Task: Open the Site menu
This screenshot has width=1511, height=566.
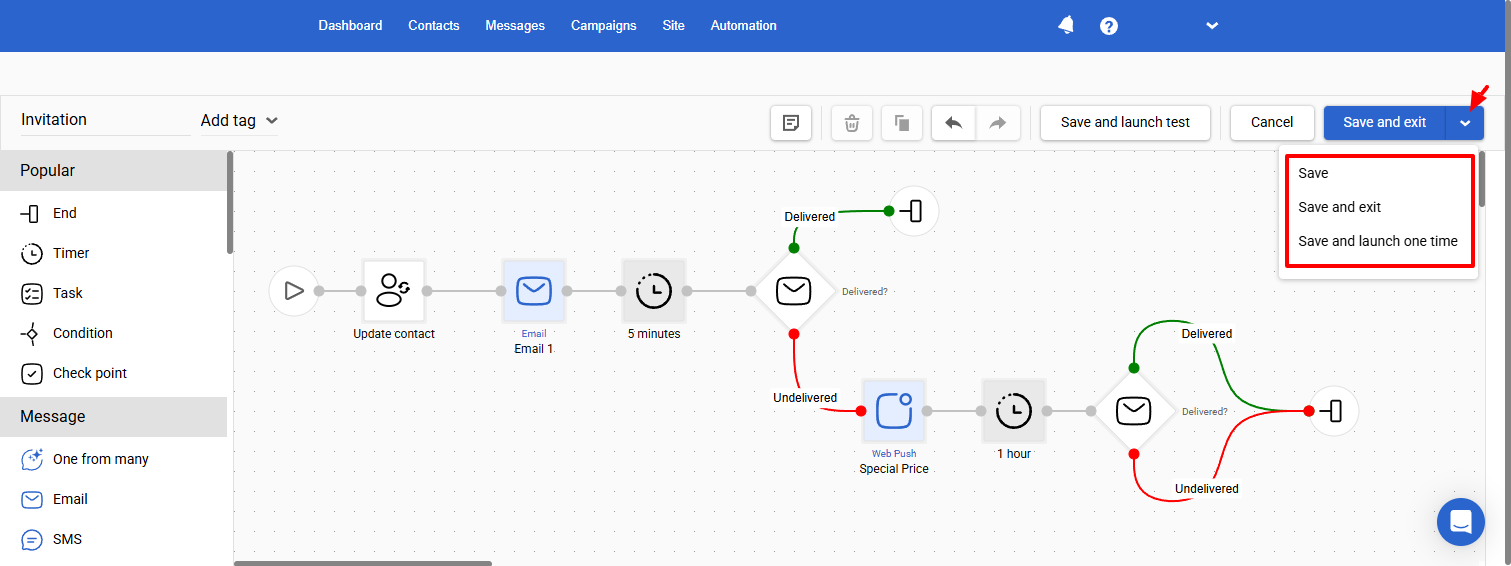Action: coord(674,26)
